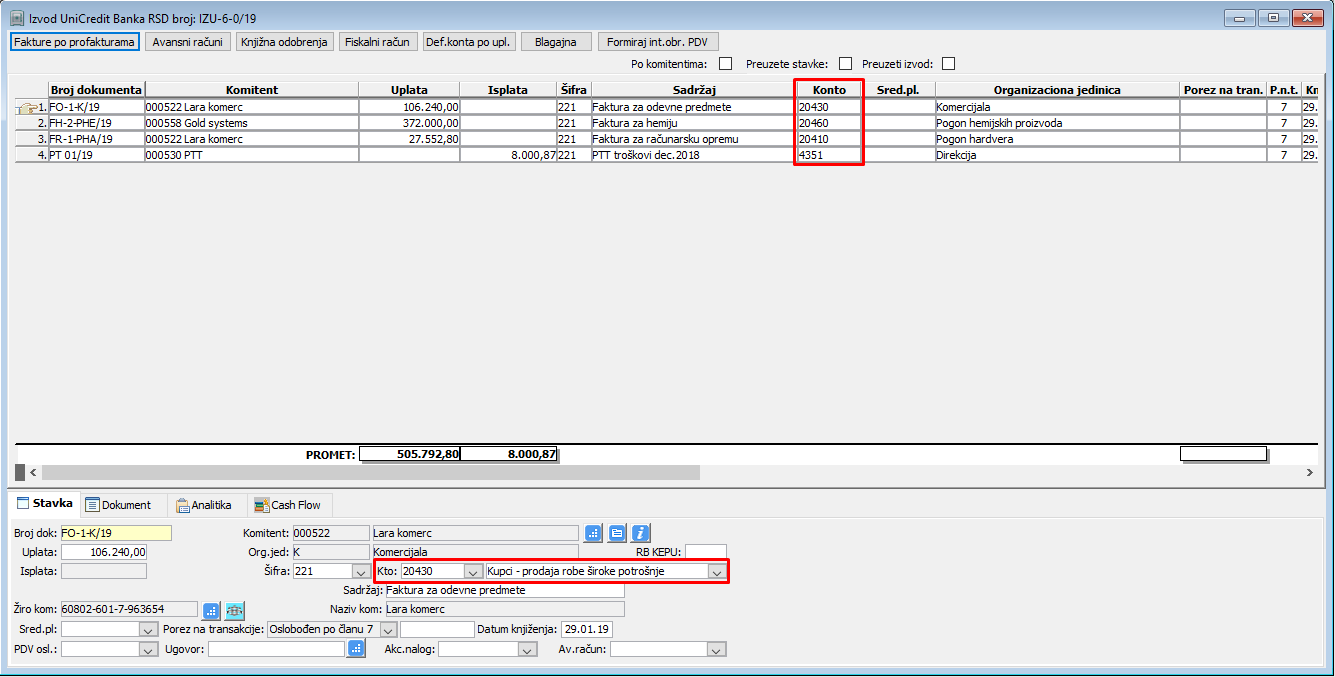Tick the 'Po komitentima' checkbox
The height and width of the screenshot is (677, 1335).
tap(726, 64)
